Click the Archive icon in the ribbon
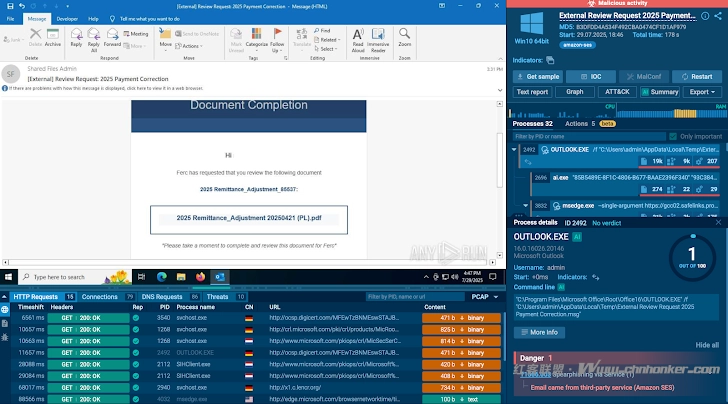Image resolution: width=728 pixels, height=404 pixels. [x=53, y=37]
